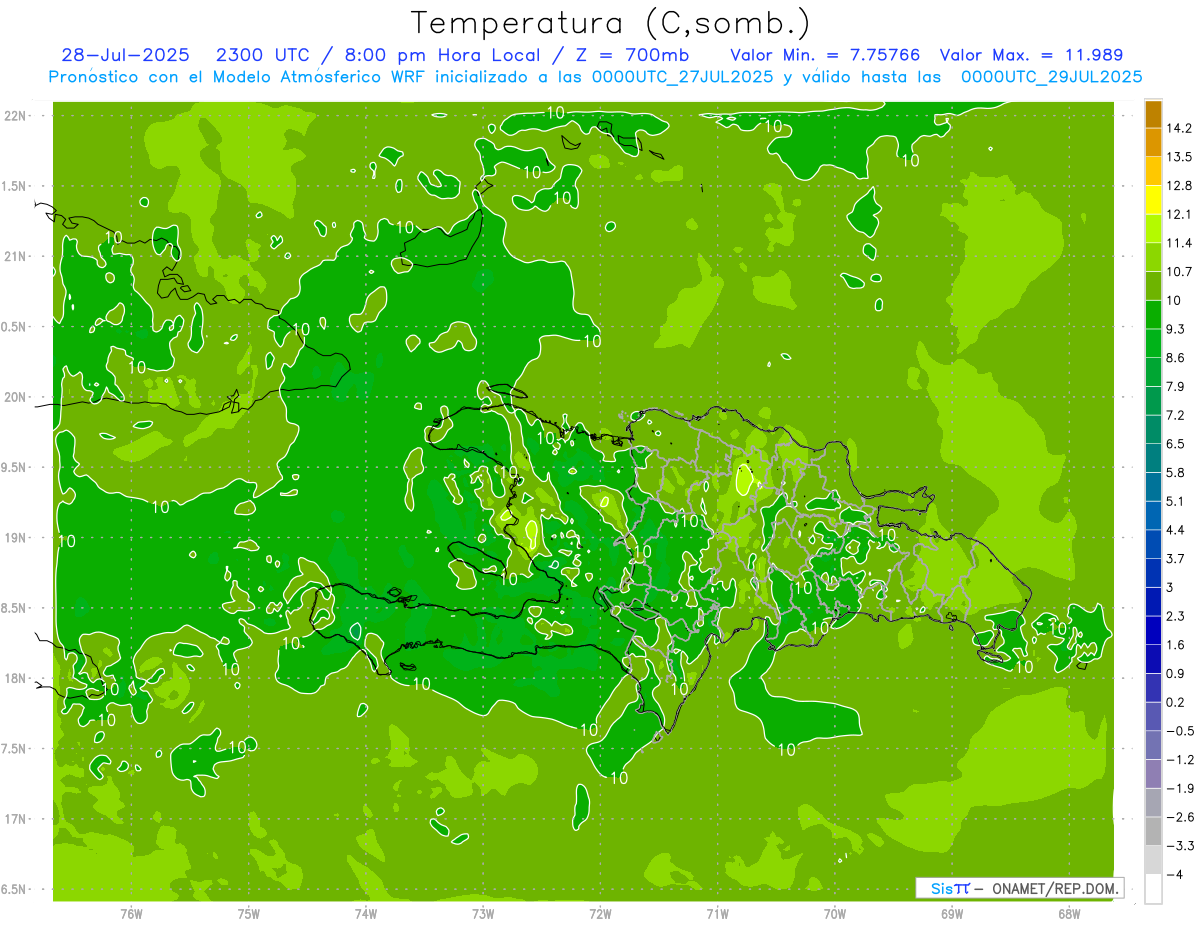Click the colorbar segment between 12.8 and 12.1
1200x927 pixels.
tap(1153, 200)
